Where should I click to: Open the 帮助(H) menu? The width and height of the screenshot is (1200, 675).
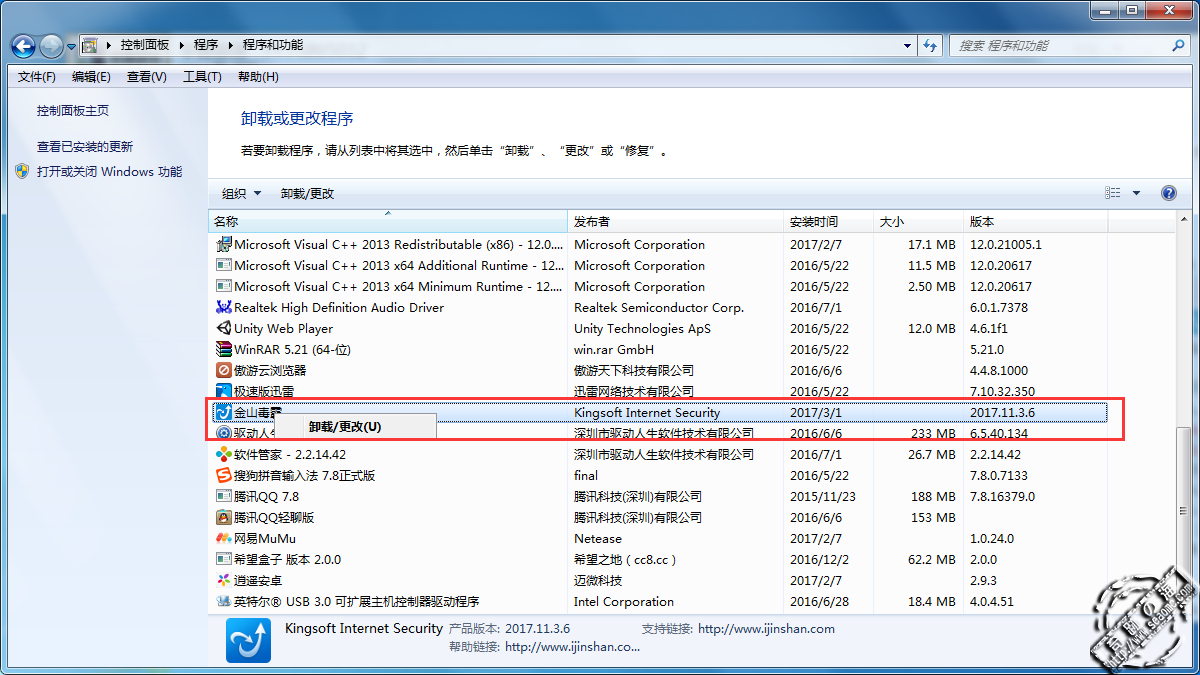(258, 77)
